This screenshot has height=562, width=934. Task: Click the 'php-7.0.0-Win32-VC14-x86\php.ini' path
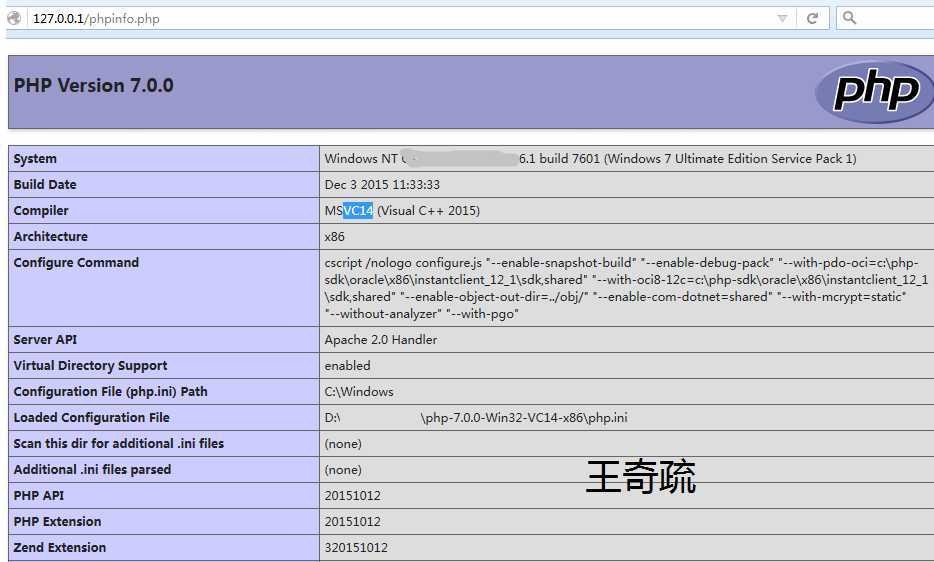tap(524, 417)
